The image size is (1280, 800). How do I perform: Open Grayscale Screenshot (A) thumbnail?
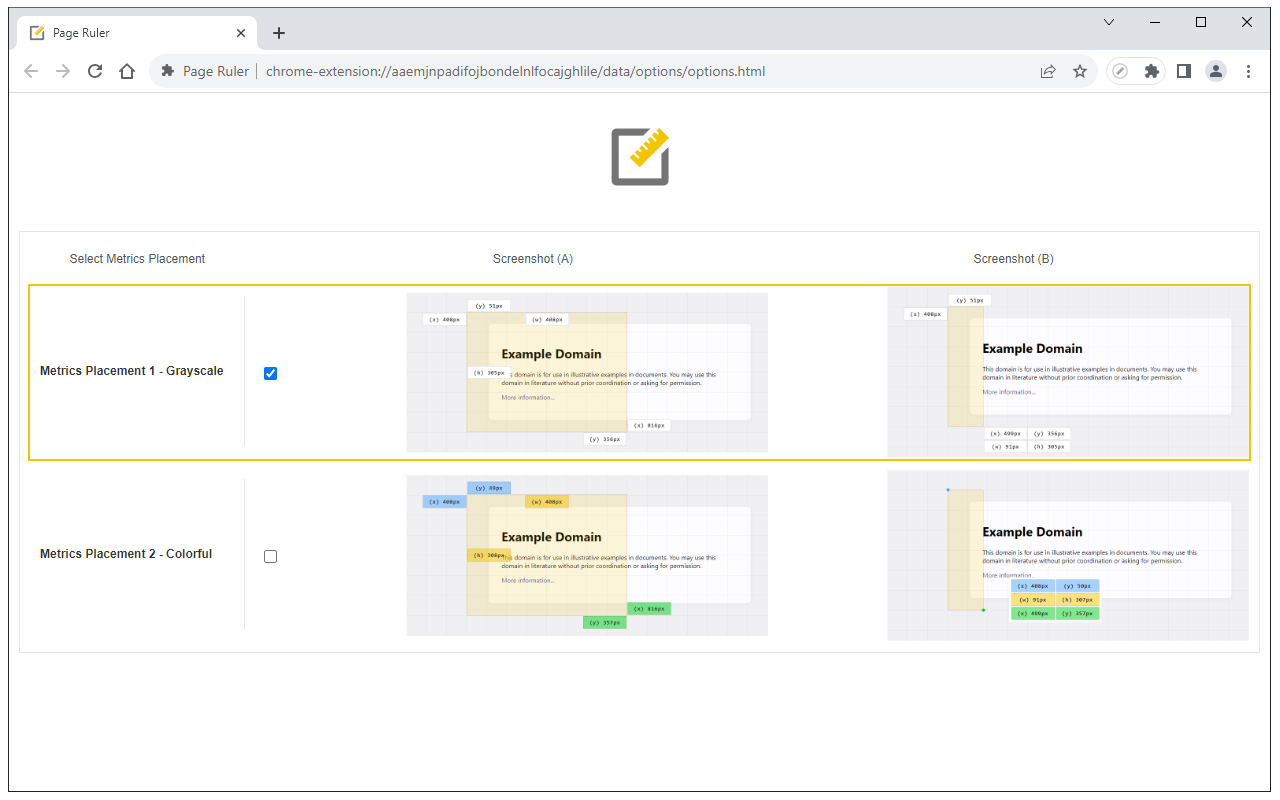click(587, 372)
